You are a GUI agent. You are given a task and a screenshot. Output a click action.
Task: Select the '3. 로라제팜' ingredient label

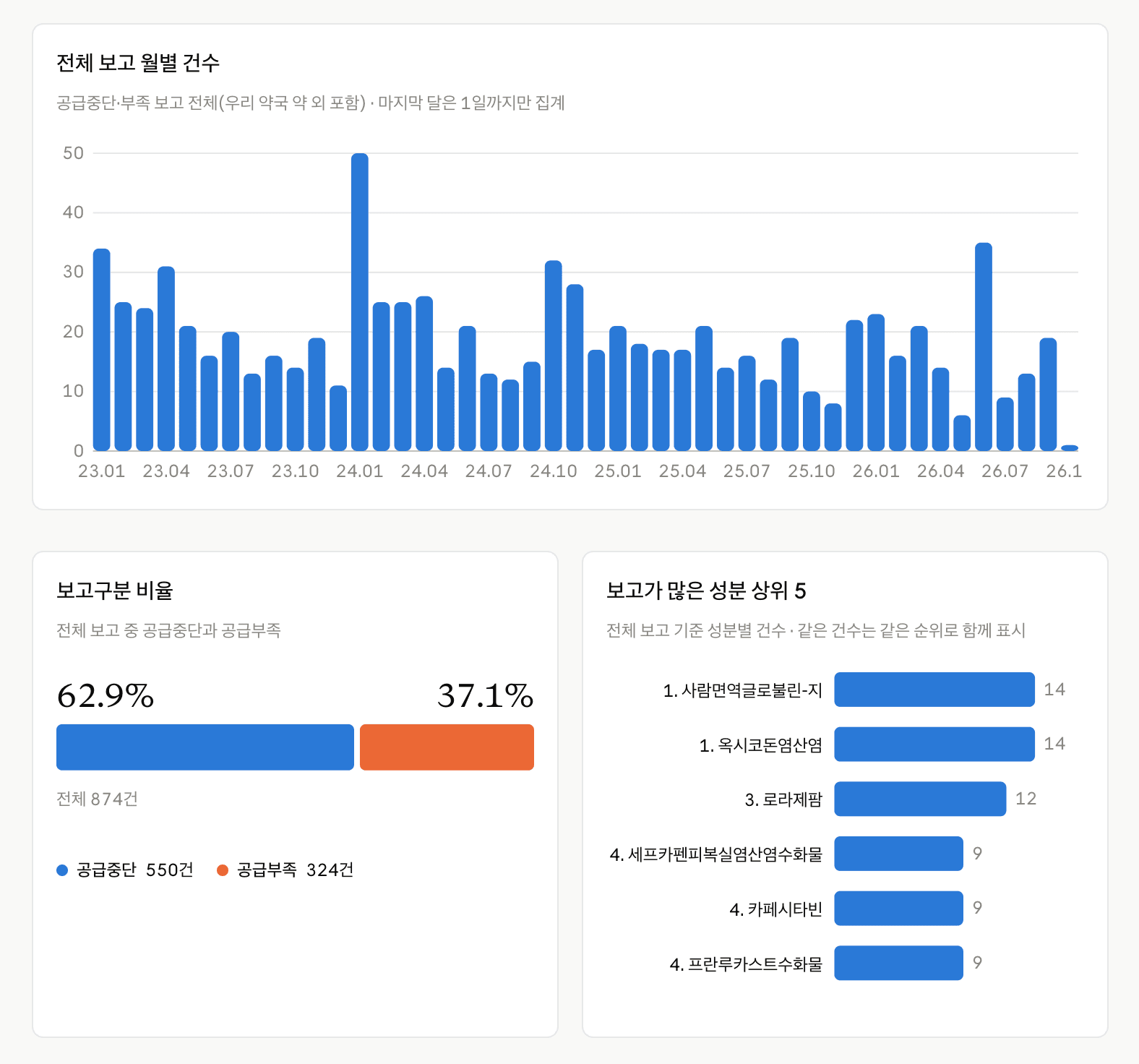783,799
